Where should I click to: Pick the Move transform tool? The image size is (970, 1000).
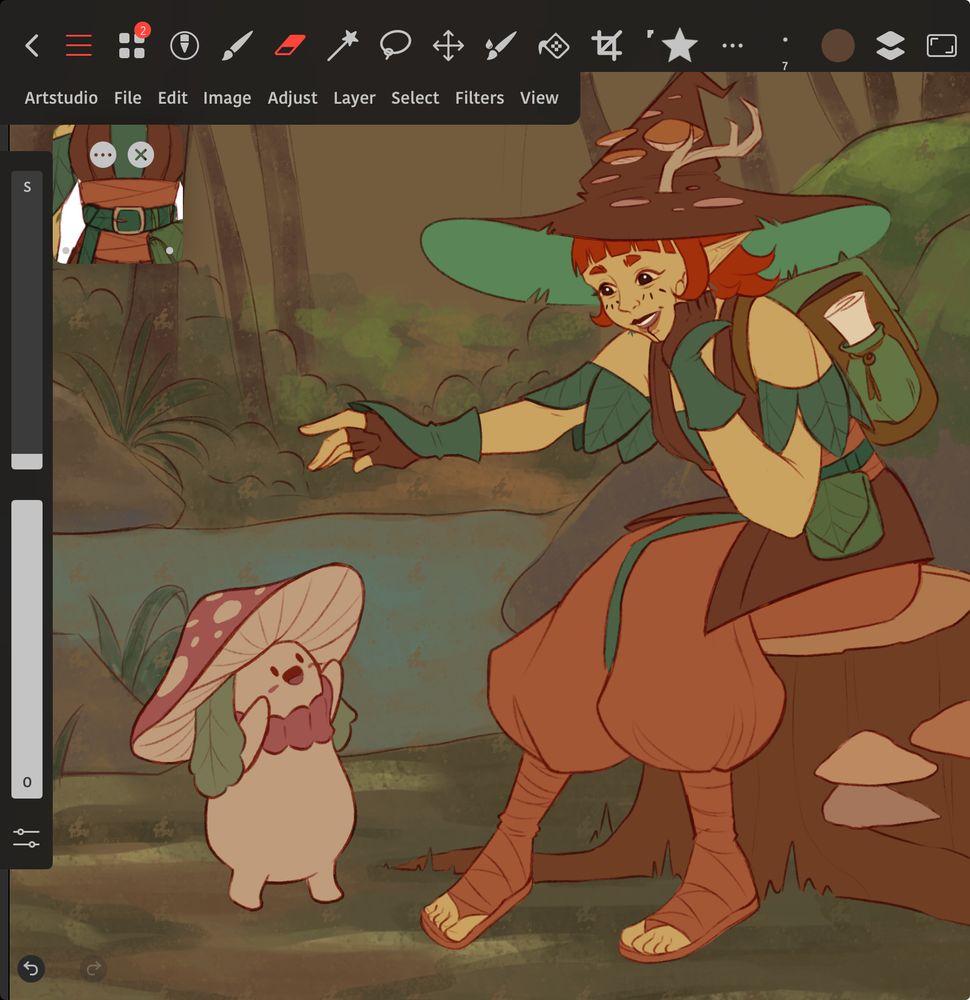[447, 45]
